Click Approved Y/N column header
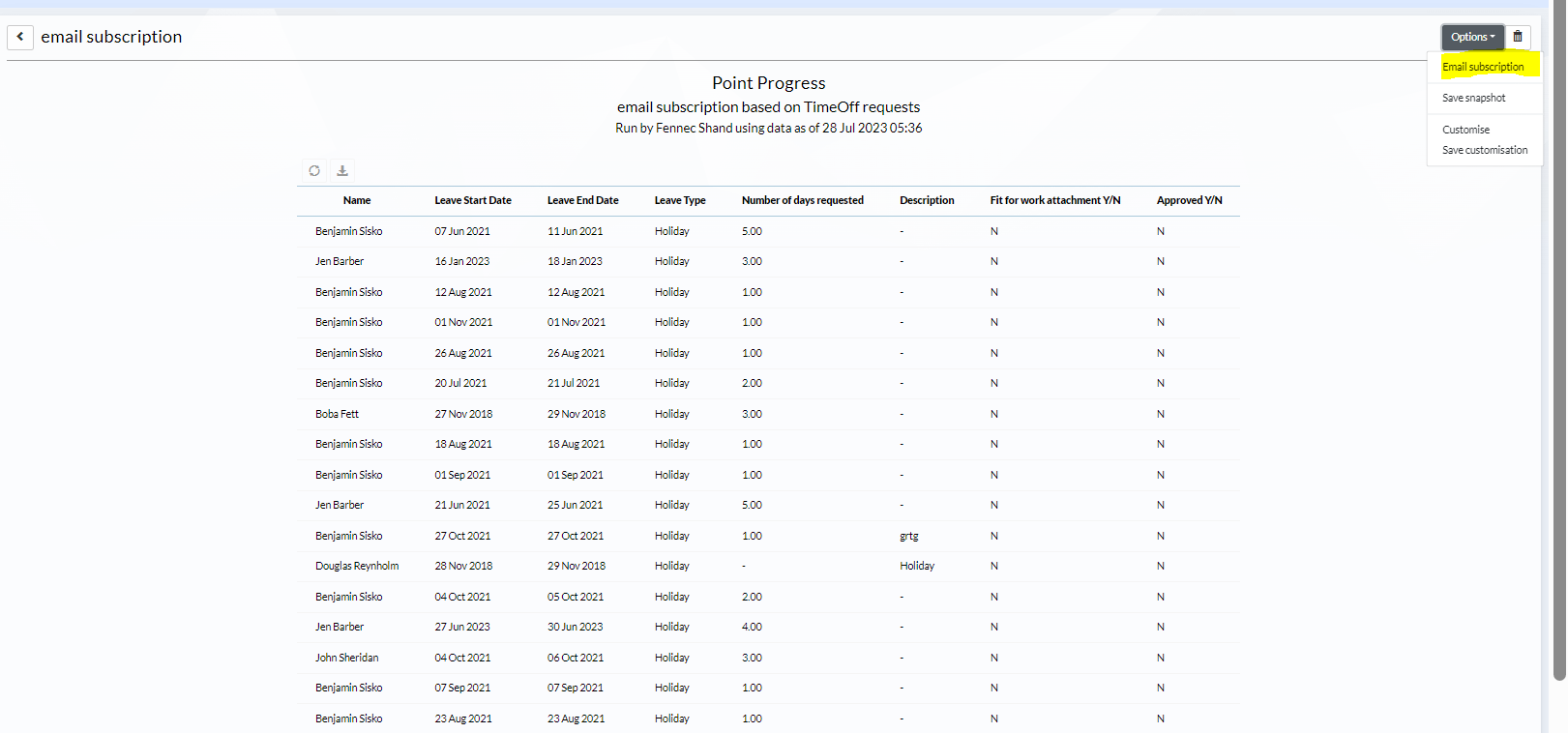Viewport: 1568px width, 733px height. pos(1190,200)
